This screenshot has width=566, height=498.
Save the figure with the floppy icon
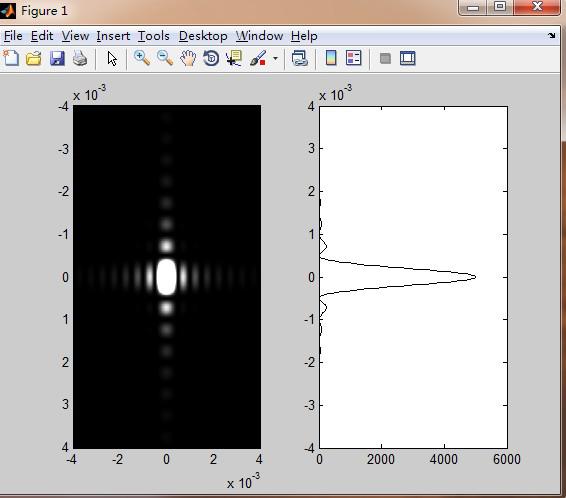[x=57, y=58]
